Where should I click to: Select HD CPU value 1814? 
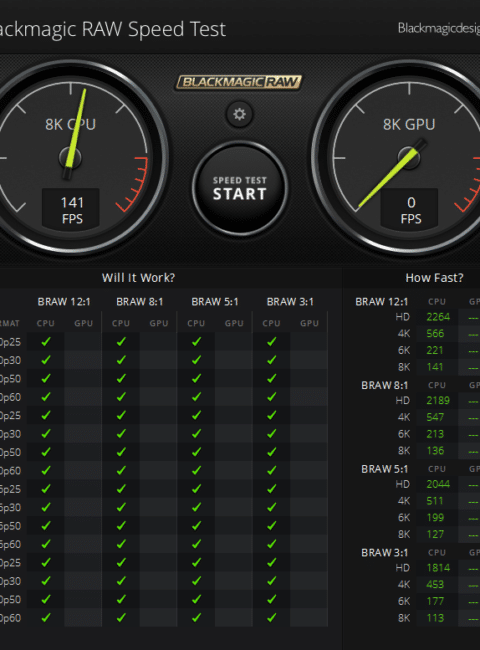(x=438, y=568)
